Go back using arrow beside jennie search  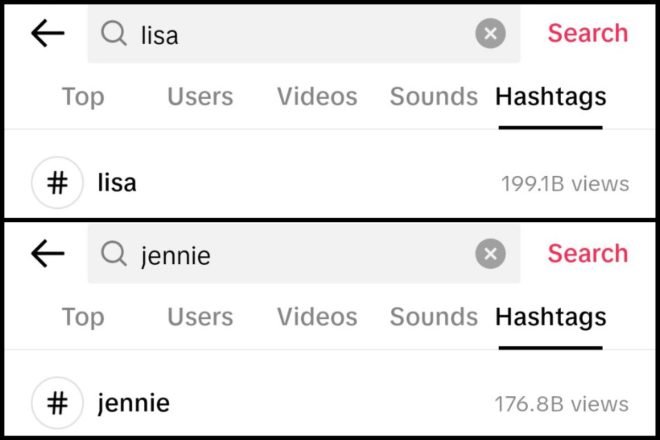click(x=48, y=253)
